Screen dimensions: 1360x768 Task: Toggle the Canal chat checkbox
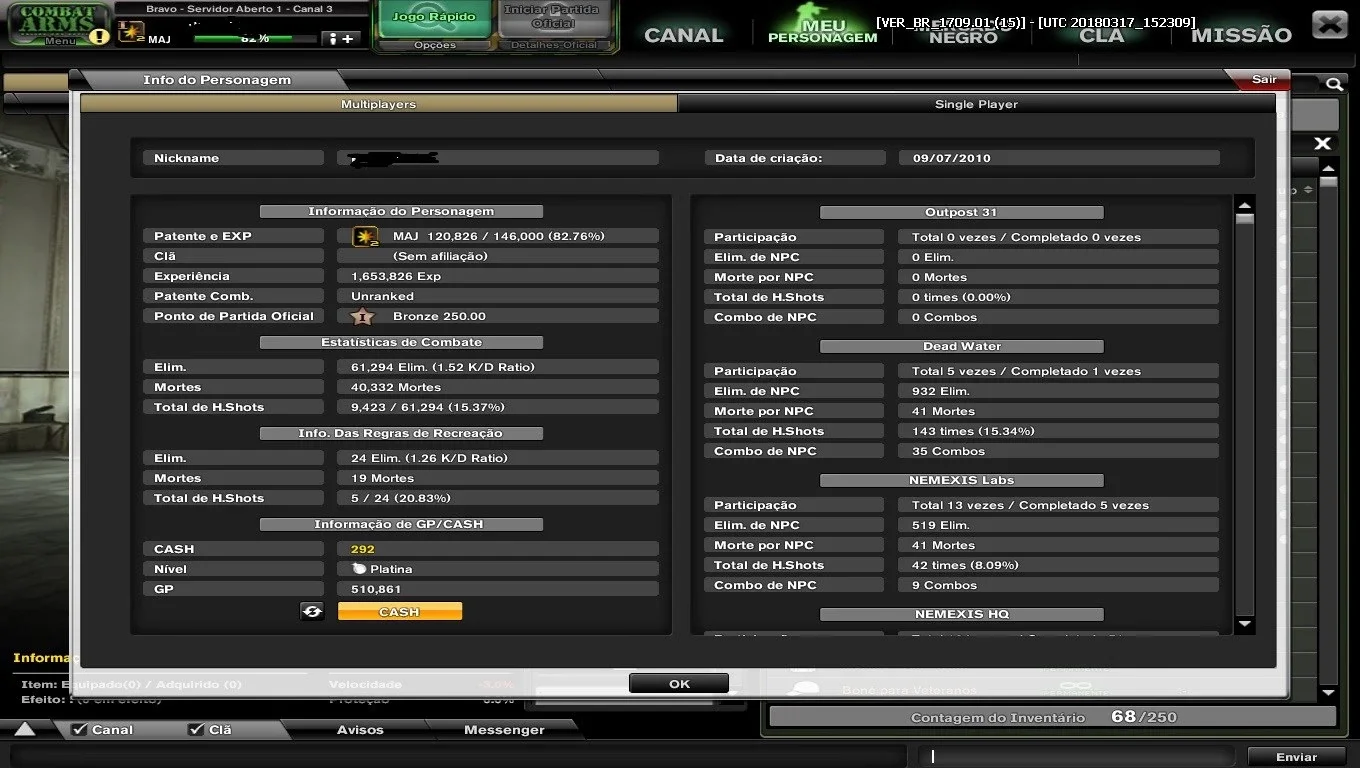pyautogui.click(x=79, y=730)
